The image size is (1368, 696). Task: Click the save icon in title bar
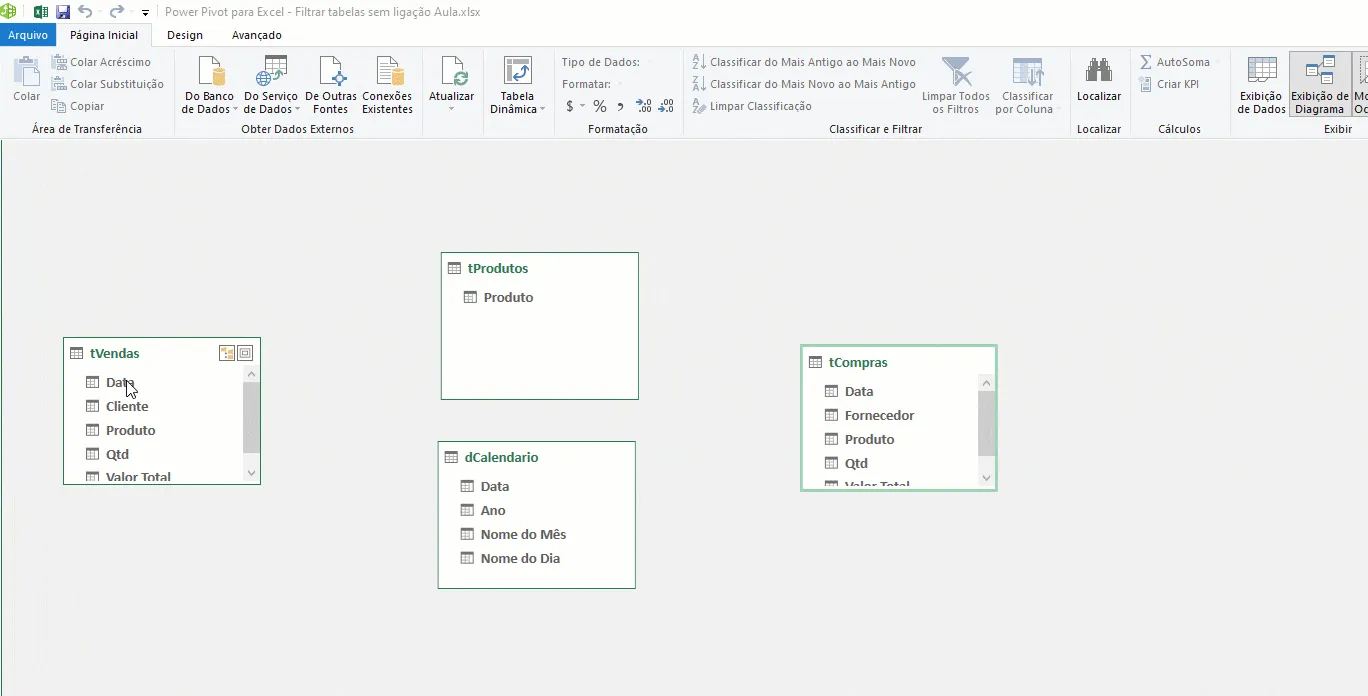coord(63,12)
